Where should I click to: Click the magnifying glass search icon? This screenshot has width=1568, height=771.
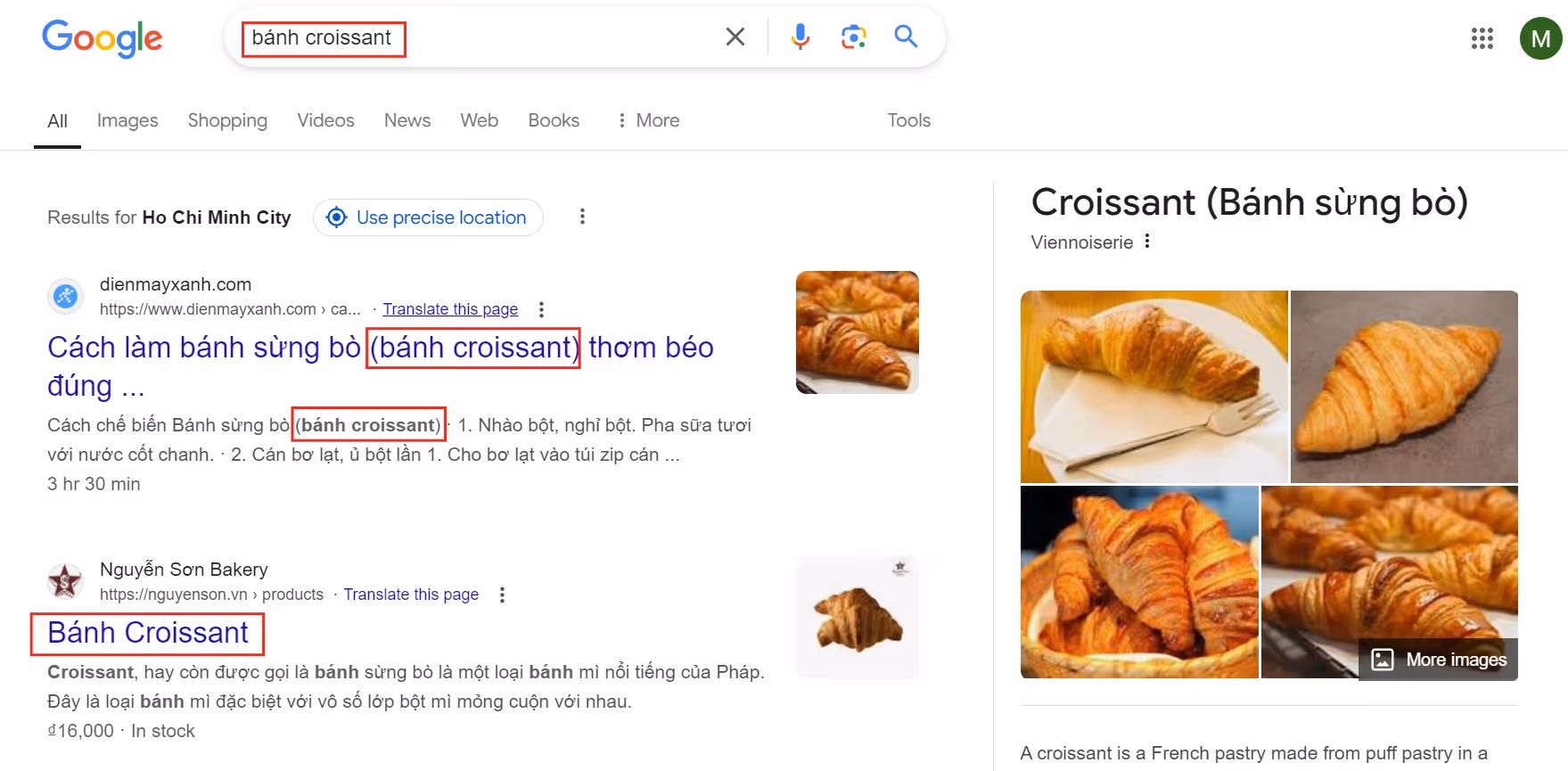pos(906,37)
